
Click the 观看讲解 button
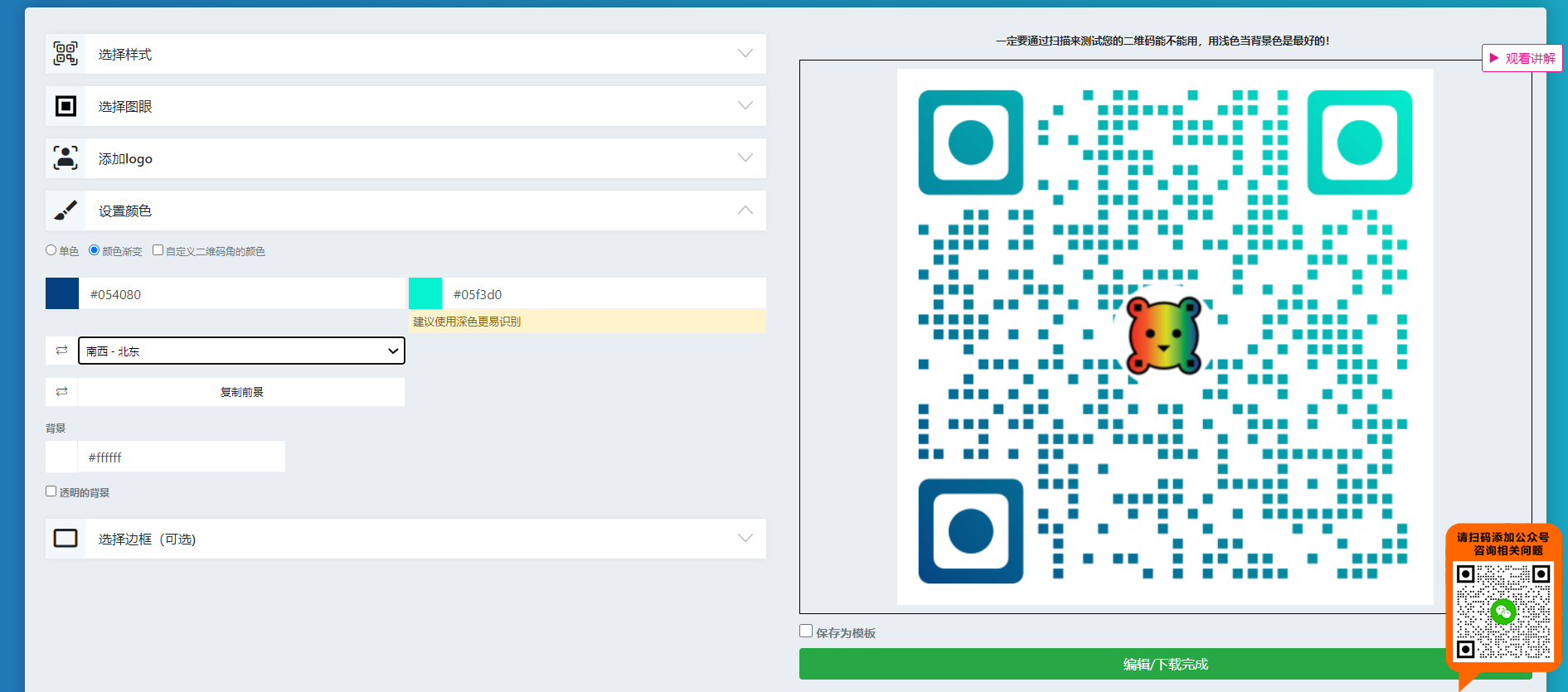click(x=1522, y=58)
